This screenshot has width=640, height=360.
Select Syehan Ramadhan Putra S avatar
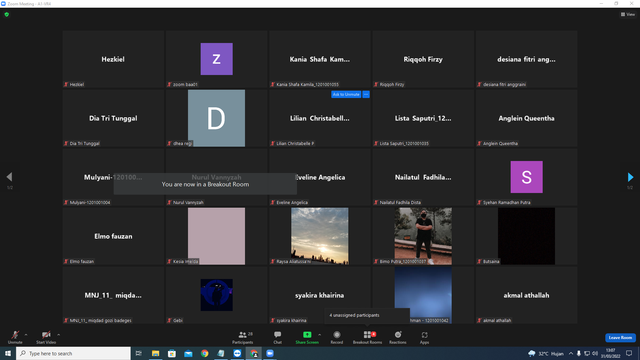pos(527,177)
